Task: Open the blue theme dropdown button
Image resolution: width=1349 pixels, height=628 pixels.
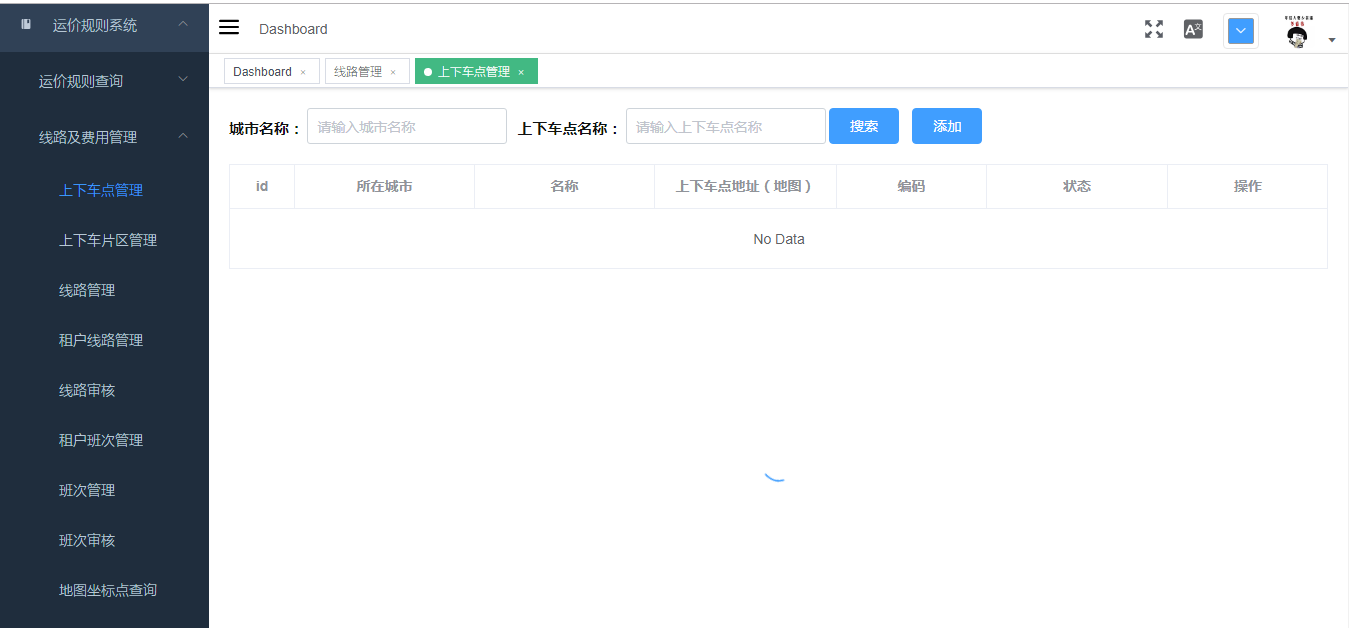Action: [x=1241, y=31]
